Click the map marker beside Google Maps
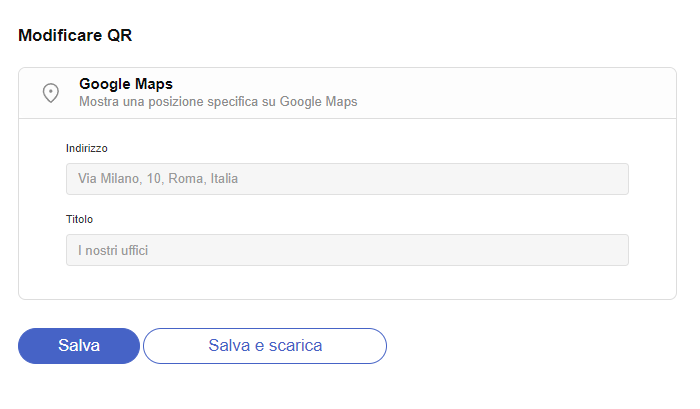This screenshot has height=409, width=700. [x=50, y=93]
